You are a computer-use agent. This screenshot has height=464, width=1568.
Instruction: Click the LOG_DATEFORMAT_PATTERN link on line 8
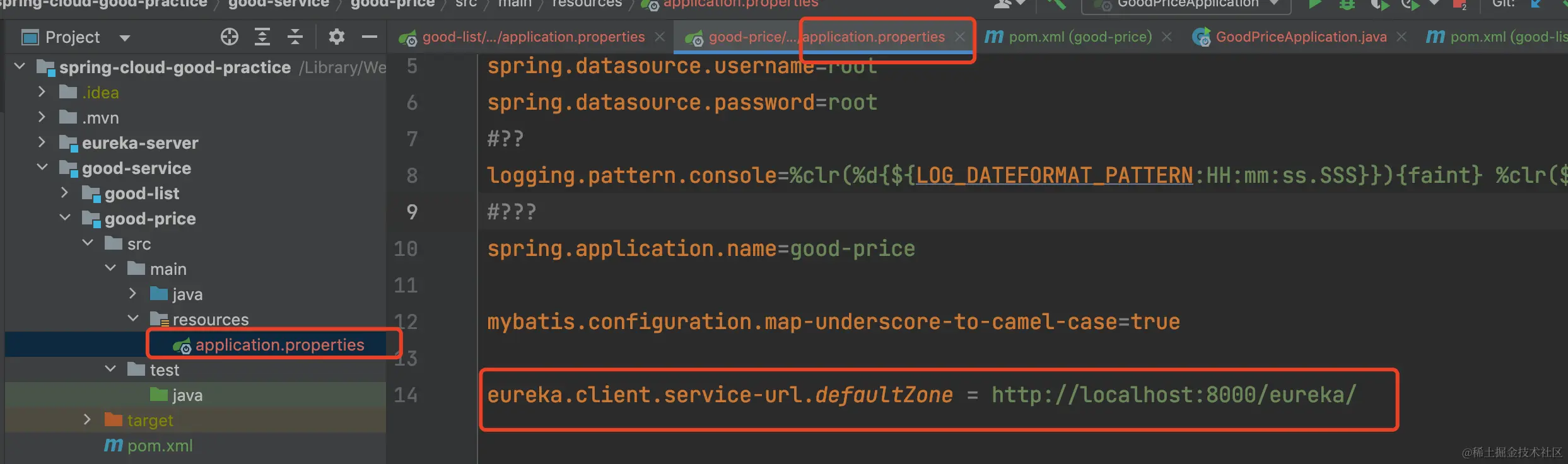(x=1054, y=175)
